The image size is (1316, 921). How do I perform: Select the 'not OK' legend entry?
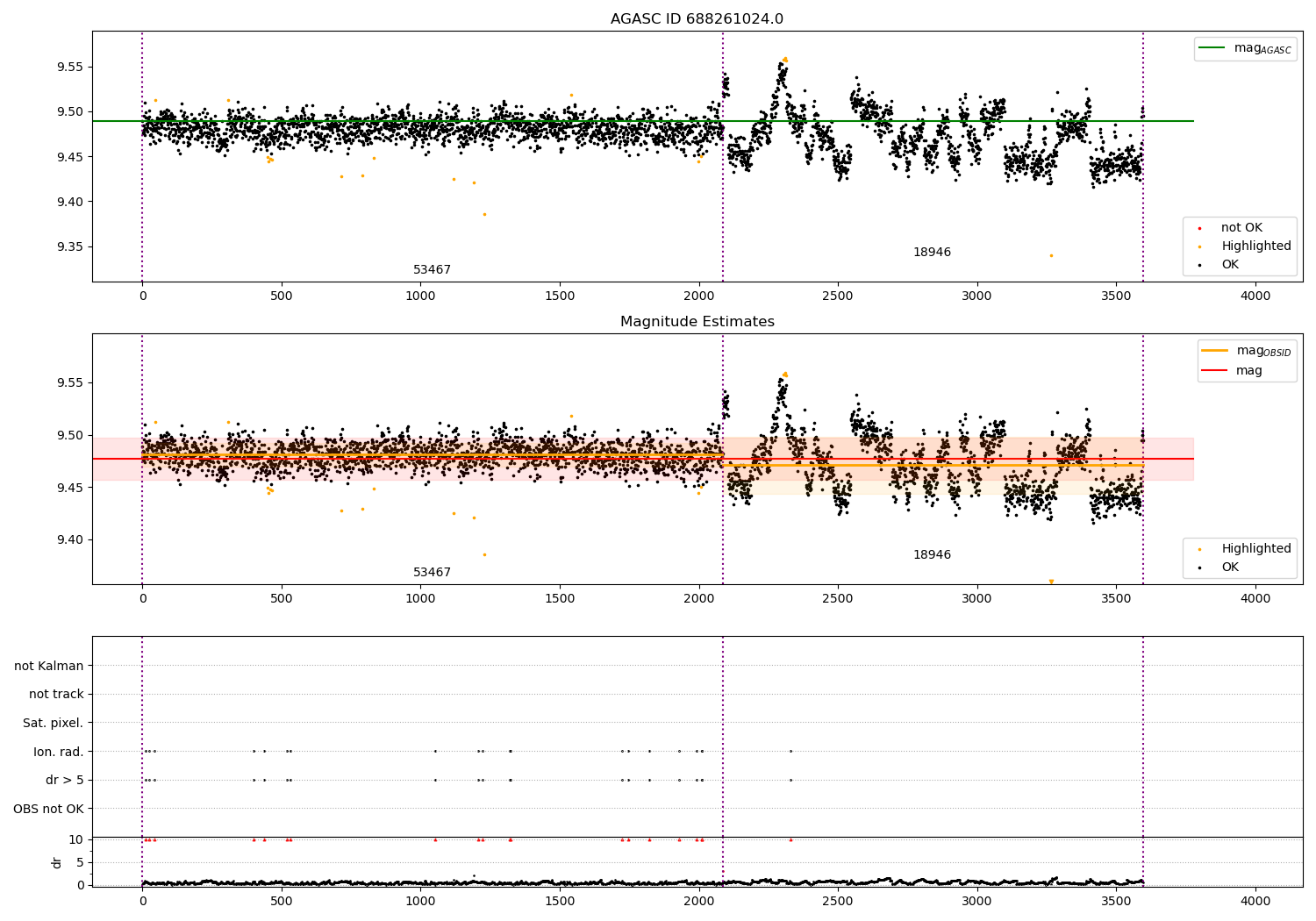coord(1241,228)
